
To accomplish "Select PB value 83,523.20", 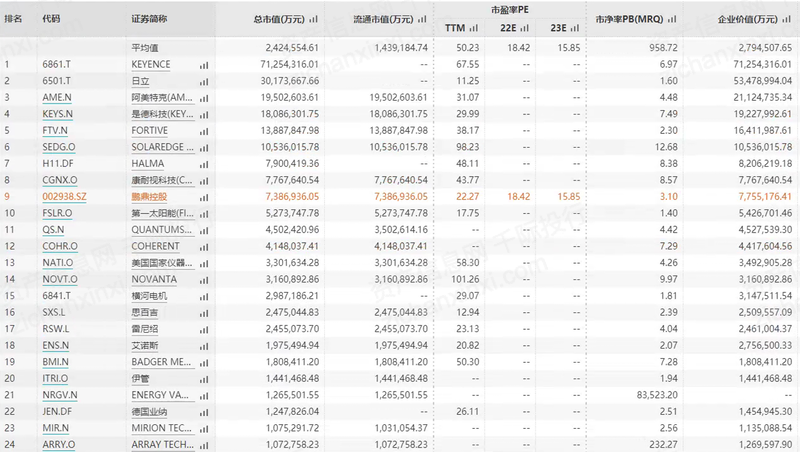I will click(657, 395).
